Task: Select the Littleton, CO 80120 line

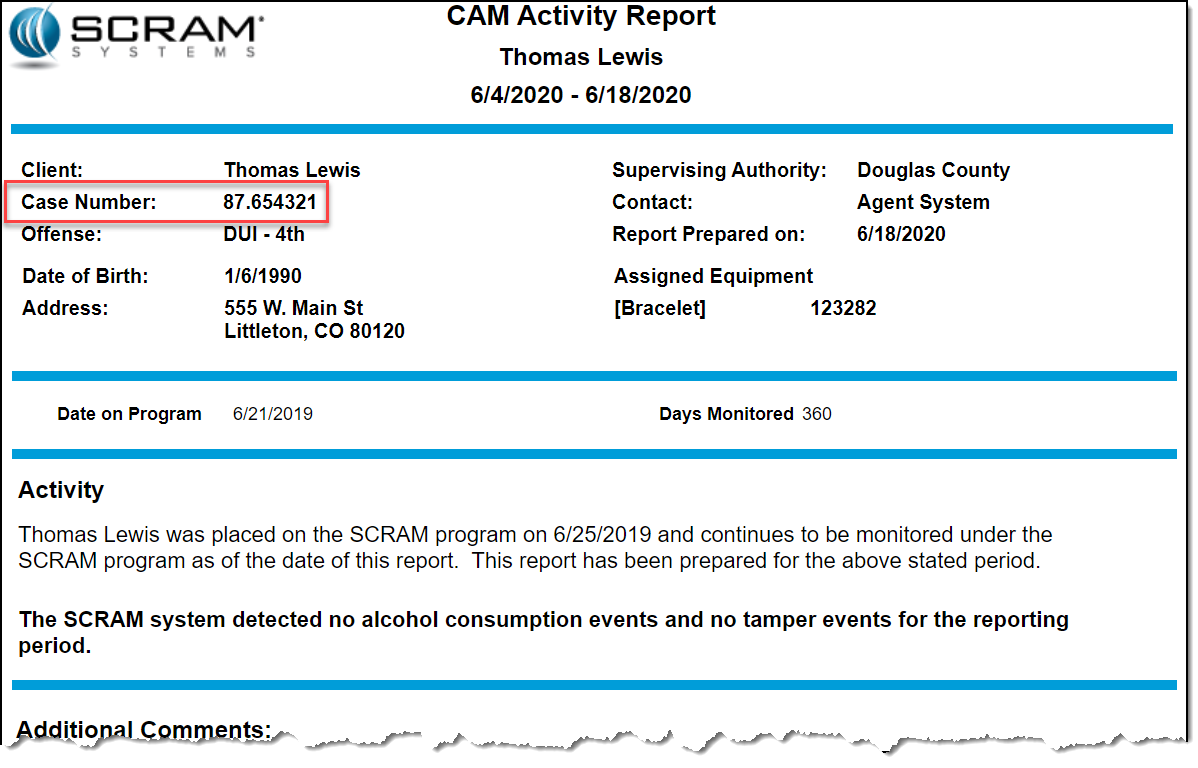Action: click(314, 331)
